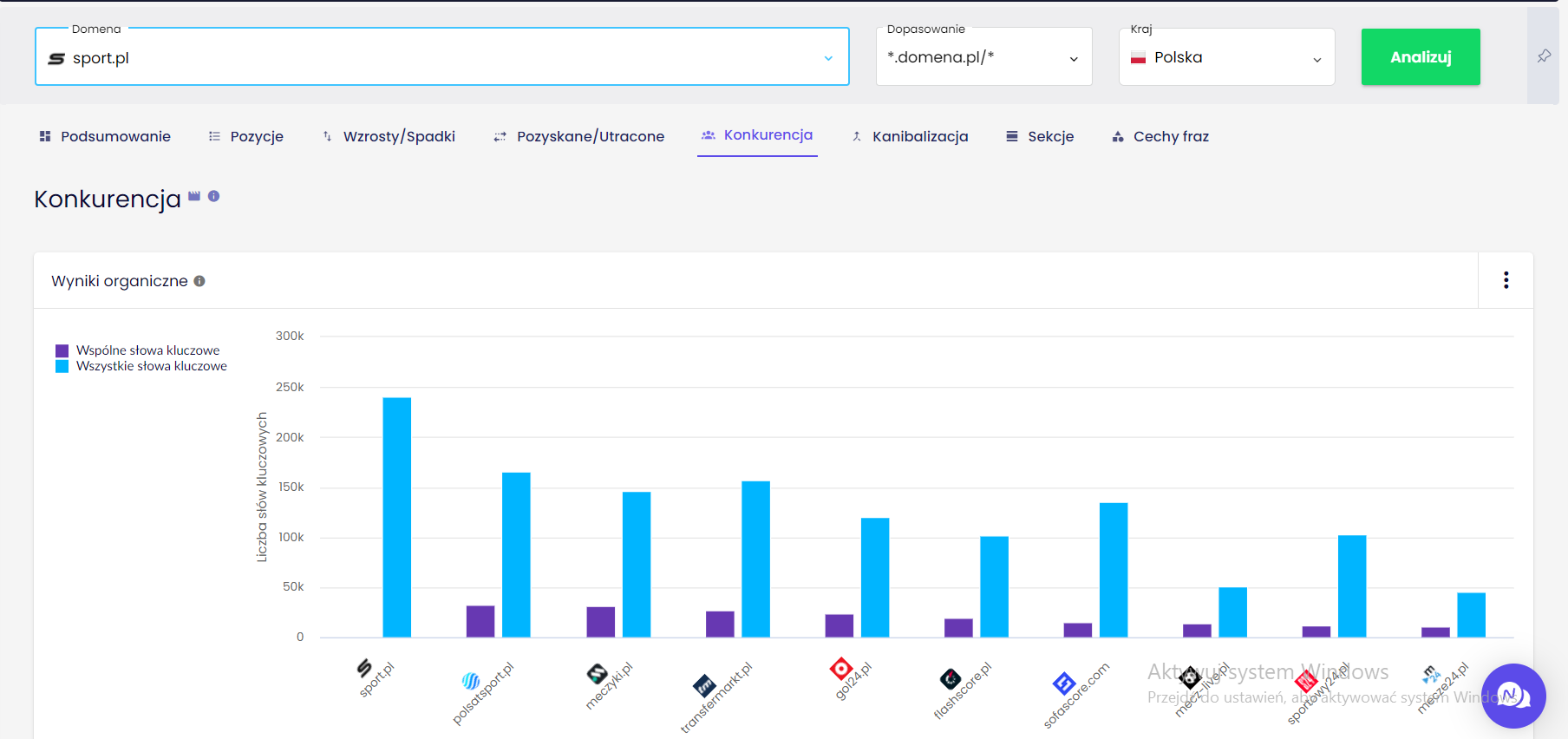Click the transfermarkt.pl axis label
The image size is (1568, 739).
tap(716, 698)
